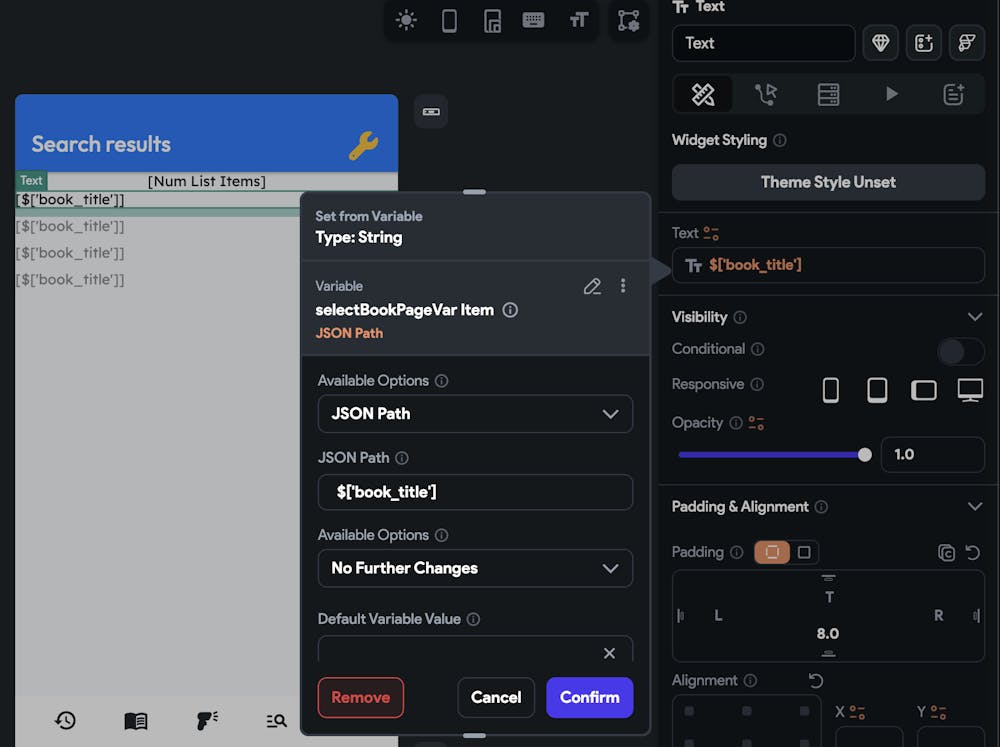Click the wrench icon in Search results
1000x747 pixels.
(x=364, y=145)
